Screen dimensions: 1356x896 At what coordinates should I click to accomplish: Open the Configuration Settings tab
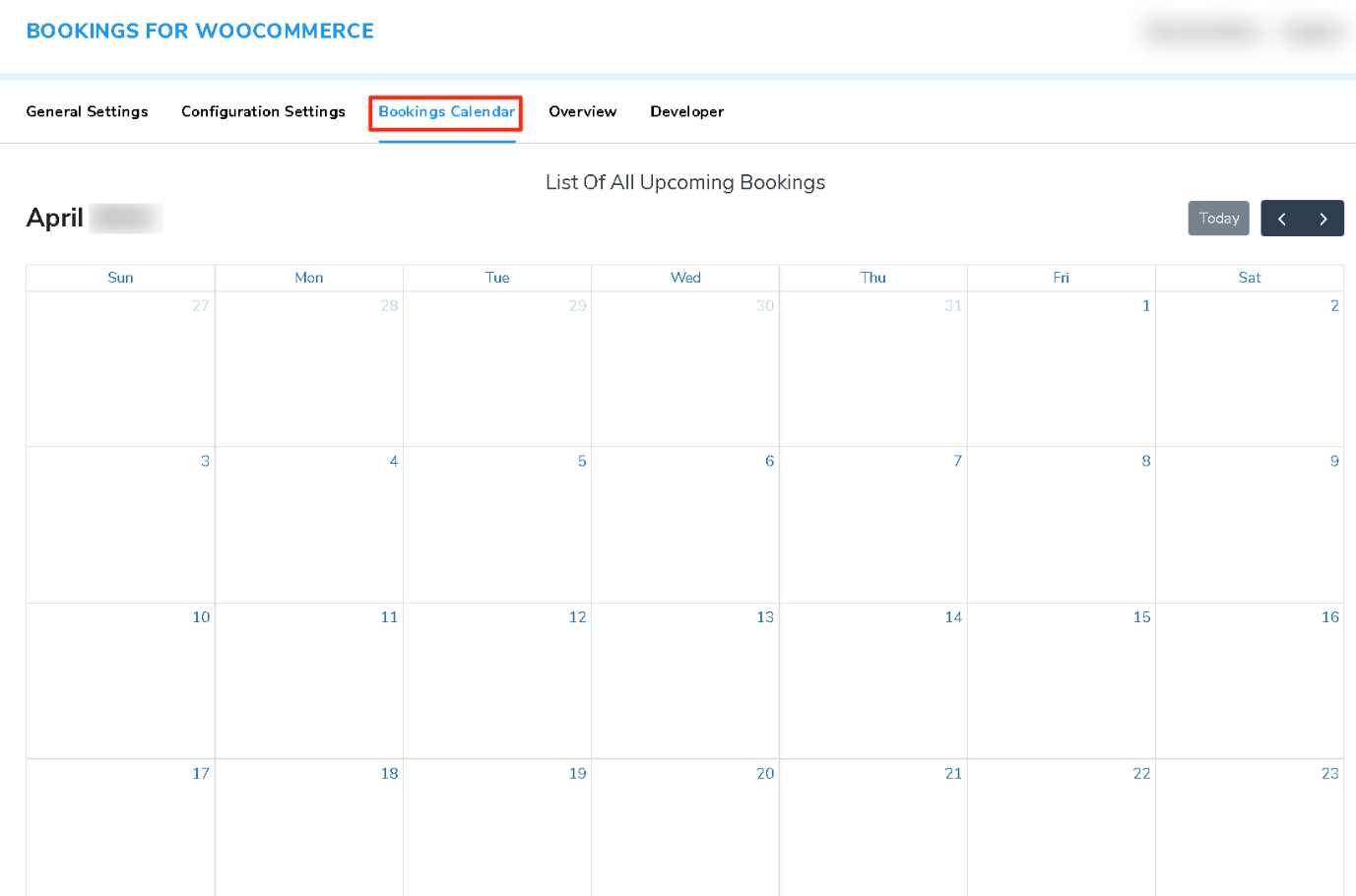(x=263, y=111)
